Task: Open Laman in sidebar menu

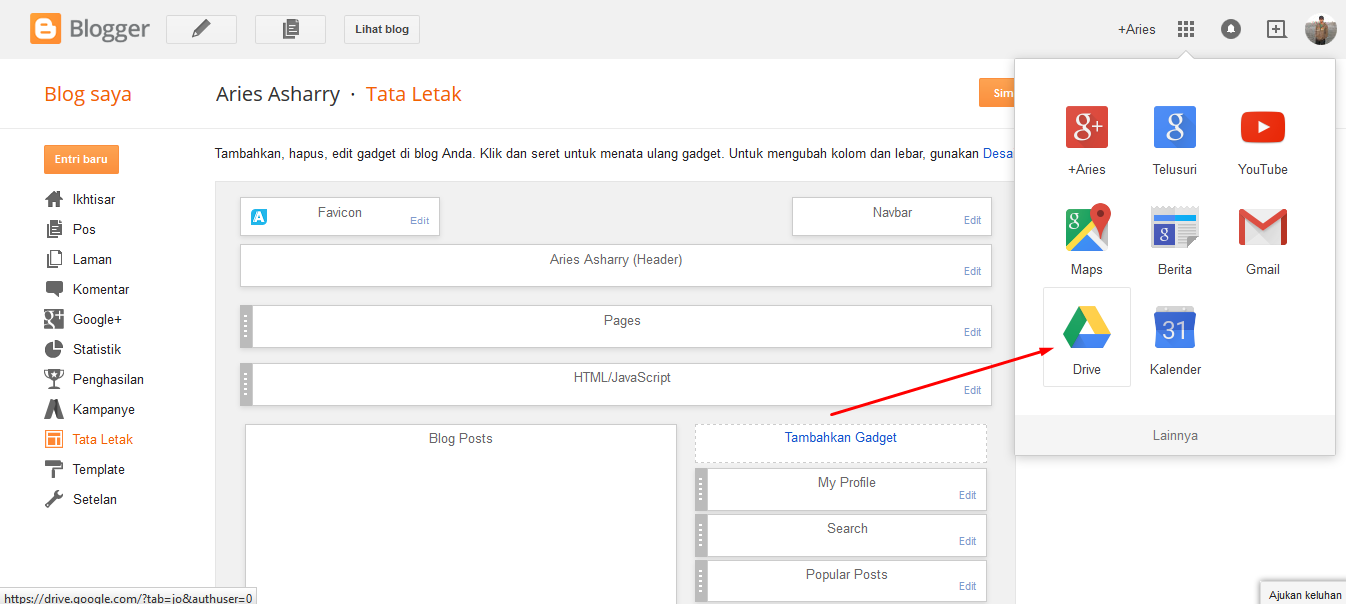Action: pyautogui.click(x=91, y=259)
